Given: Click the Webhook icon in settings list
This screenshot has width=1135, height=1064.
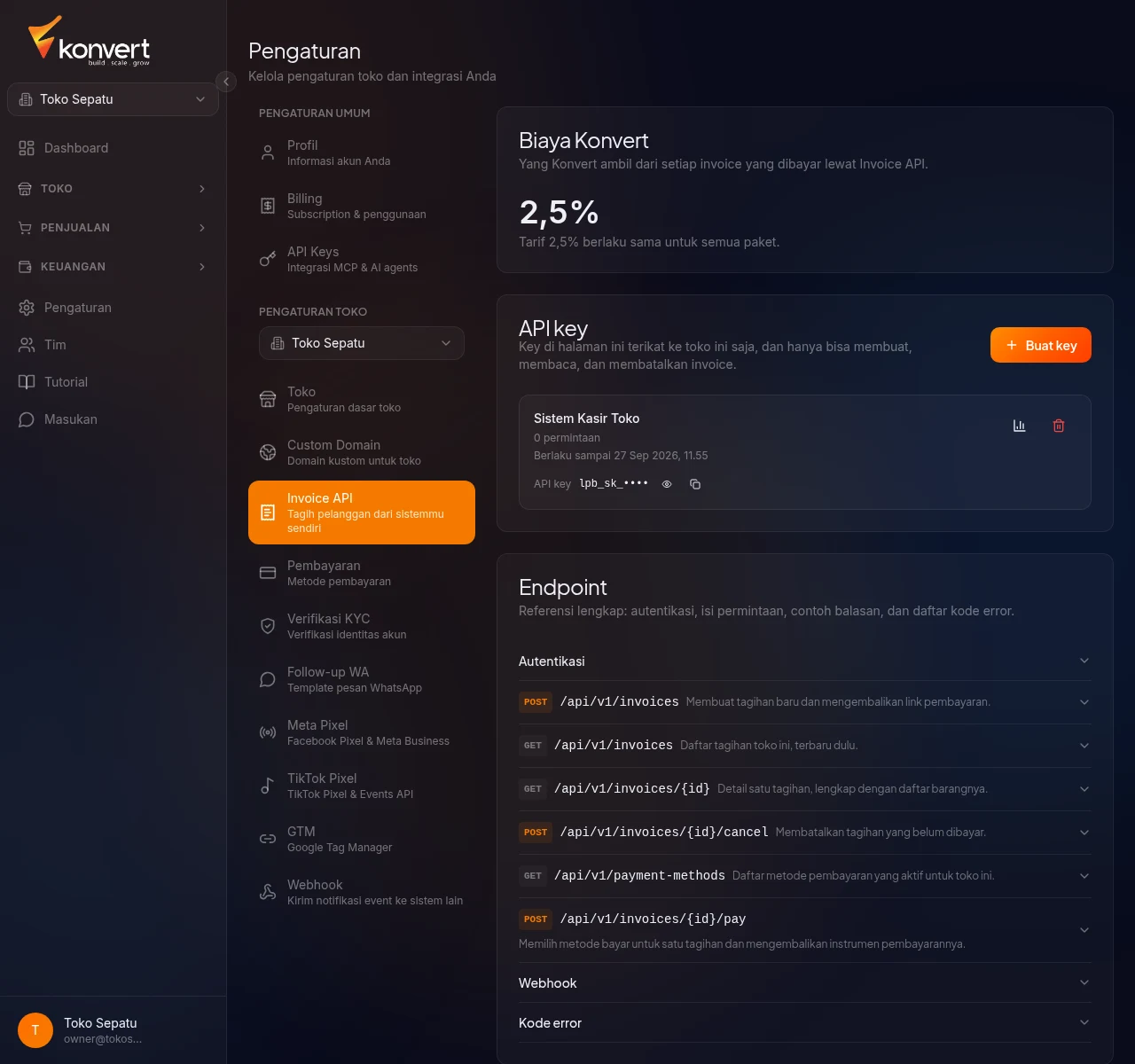Looking at the screenshot, I should coord(268,892).
